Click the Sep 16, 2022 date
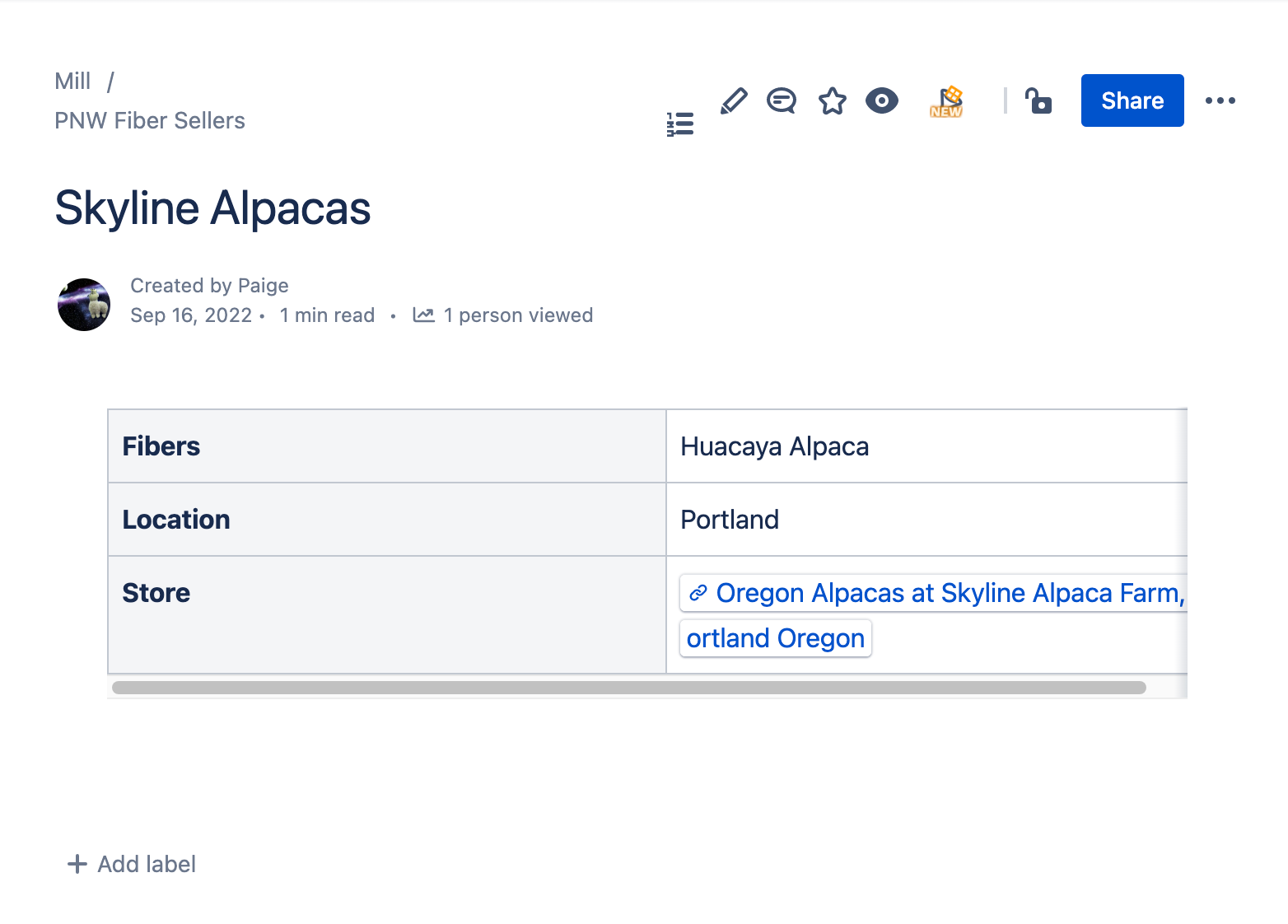1288x924 pixels. pos(191,315)
